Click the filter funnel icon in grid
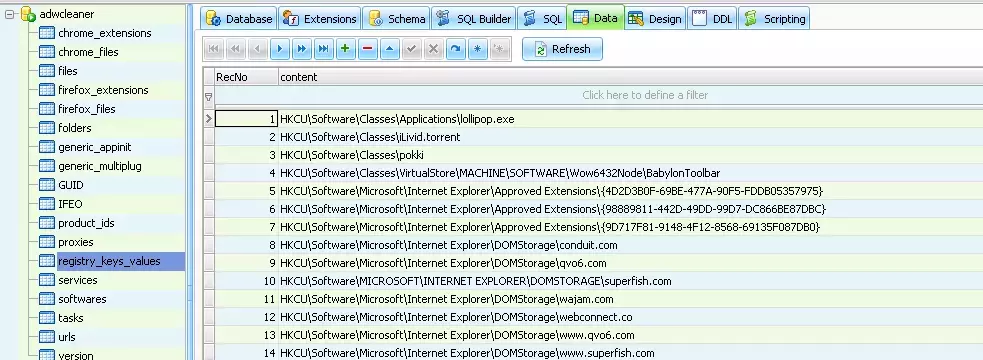 [209, 97]
